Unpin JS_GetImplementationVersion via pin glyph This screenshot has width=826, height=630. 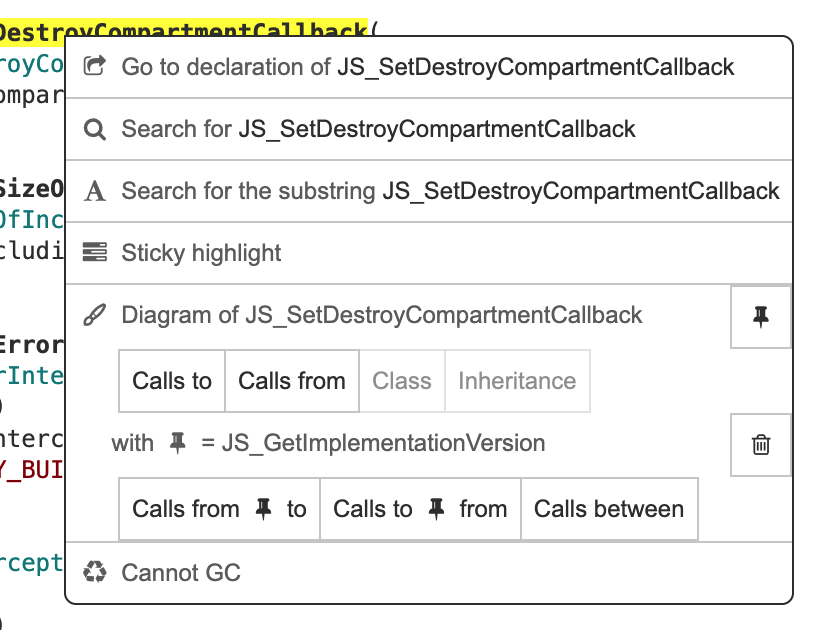click(175, 443)
